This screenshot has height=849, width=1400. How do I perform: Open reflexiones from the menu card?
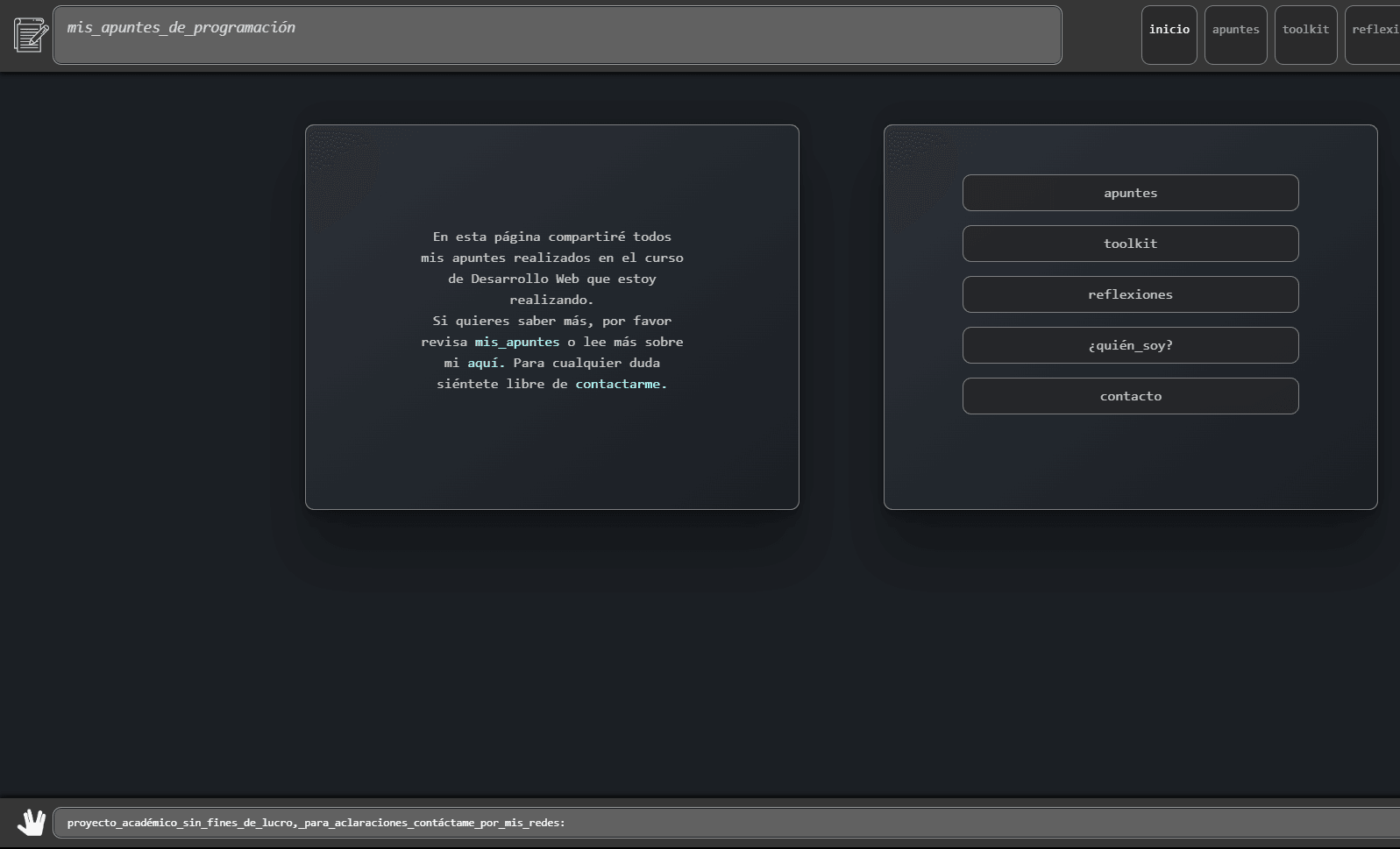(x=1130, y=294)
